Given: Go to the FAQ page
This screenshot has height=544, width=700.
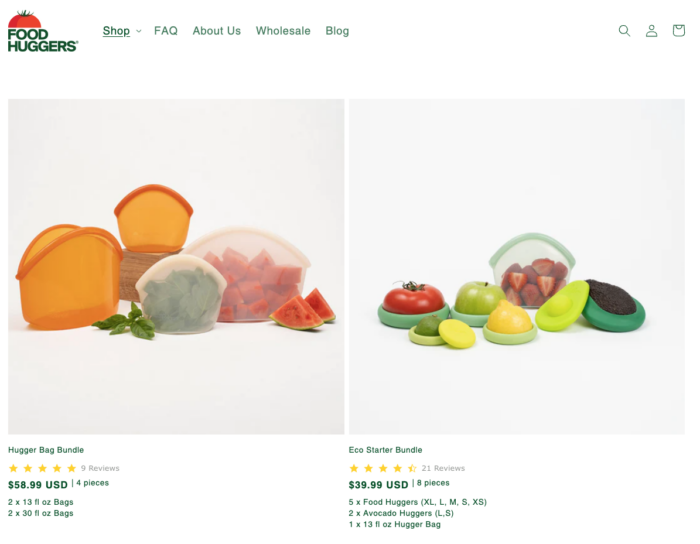Looking at the screenshot, I should tap(166, 31).
